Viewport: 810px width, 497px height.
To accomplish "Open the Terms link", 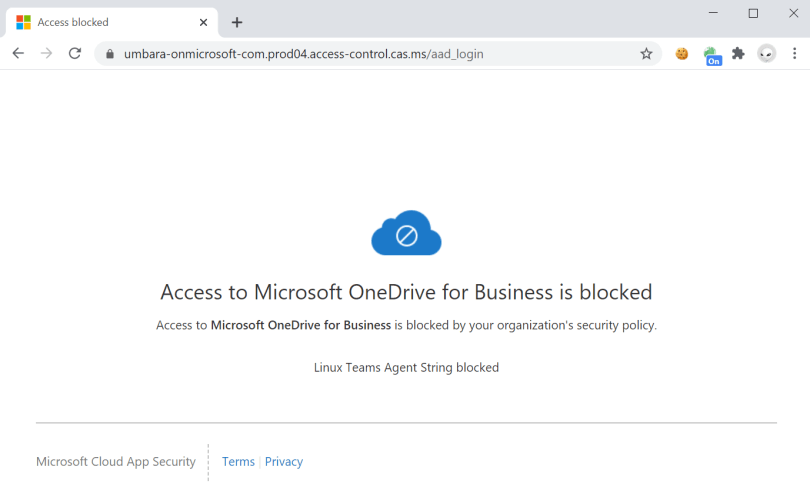I will (x=238, y=462).
